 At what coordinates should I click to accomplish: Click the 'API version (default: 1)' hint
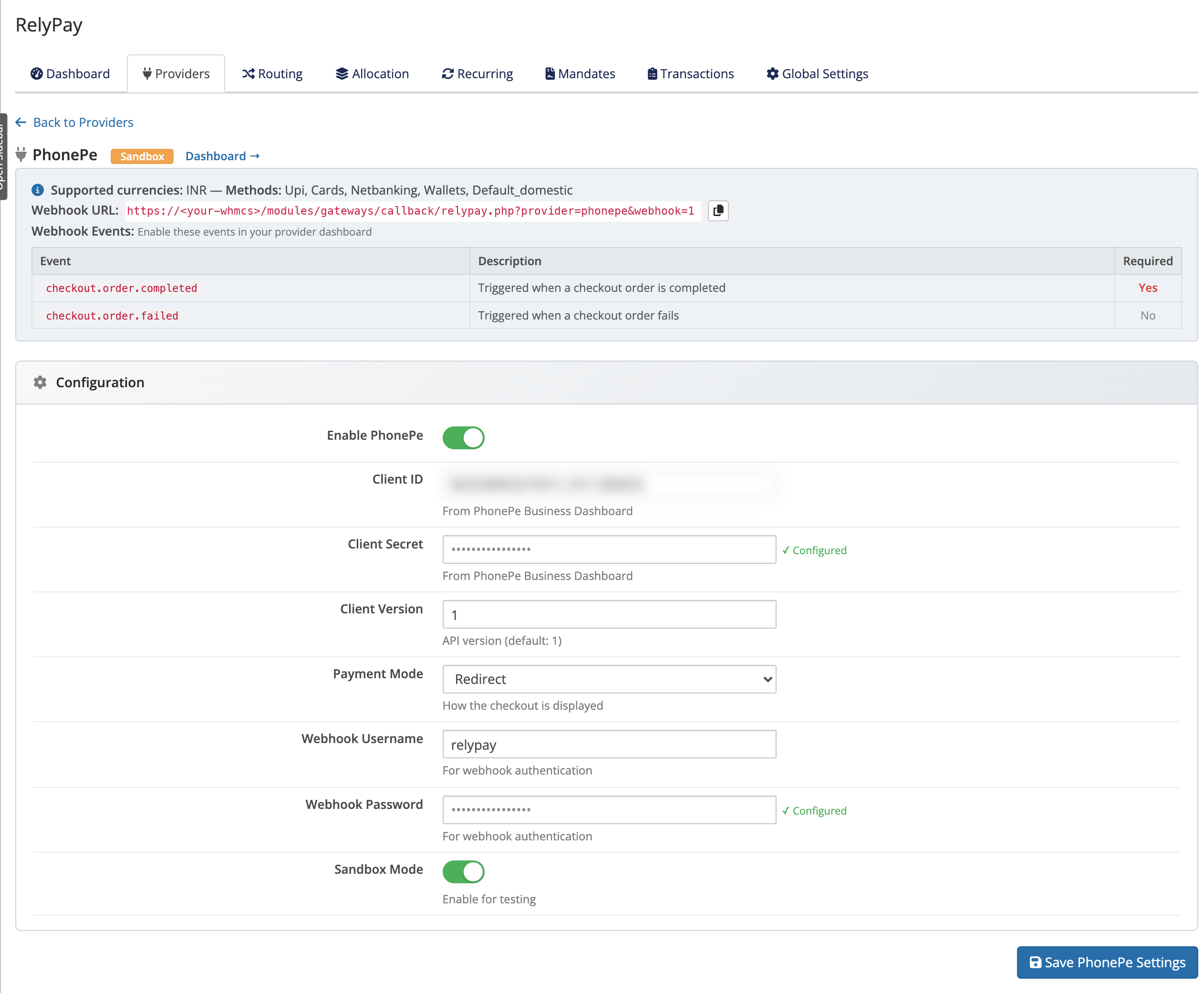(502, 641)
